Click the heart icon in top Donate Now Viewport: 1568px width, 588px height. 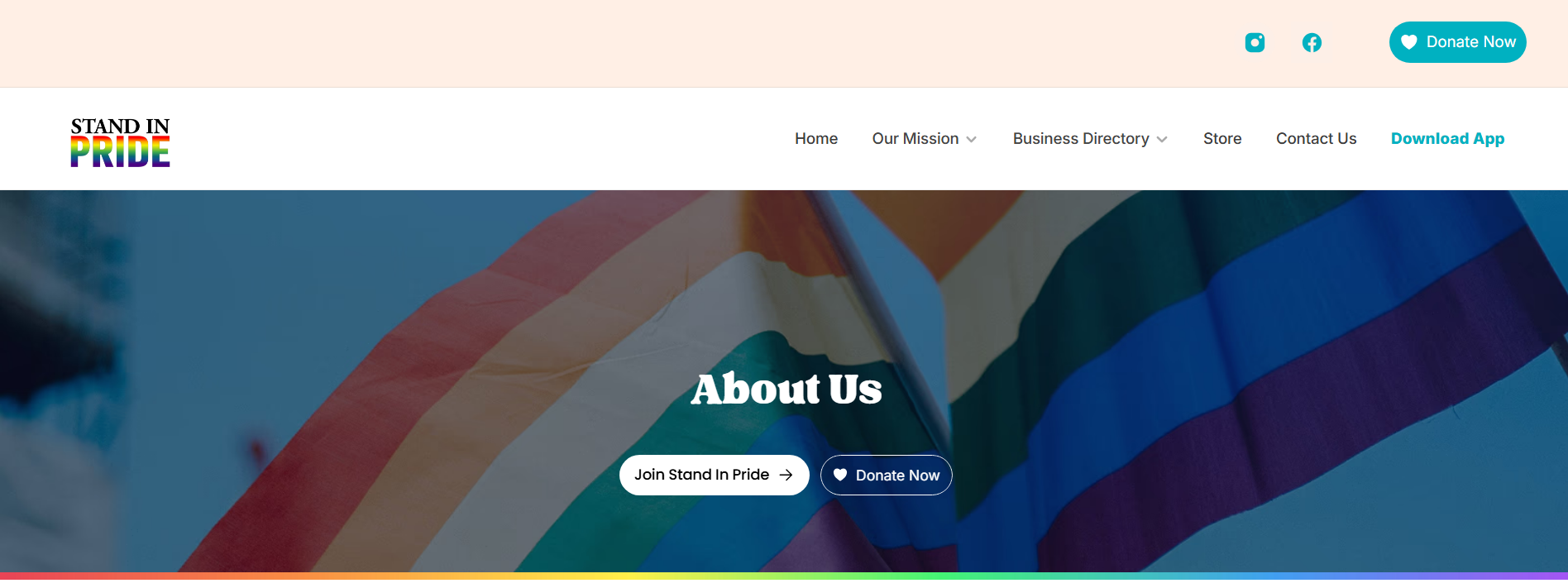pyautogui.click(x=1409, y=42)
